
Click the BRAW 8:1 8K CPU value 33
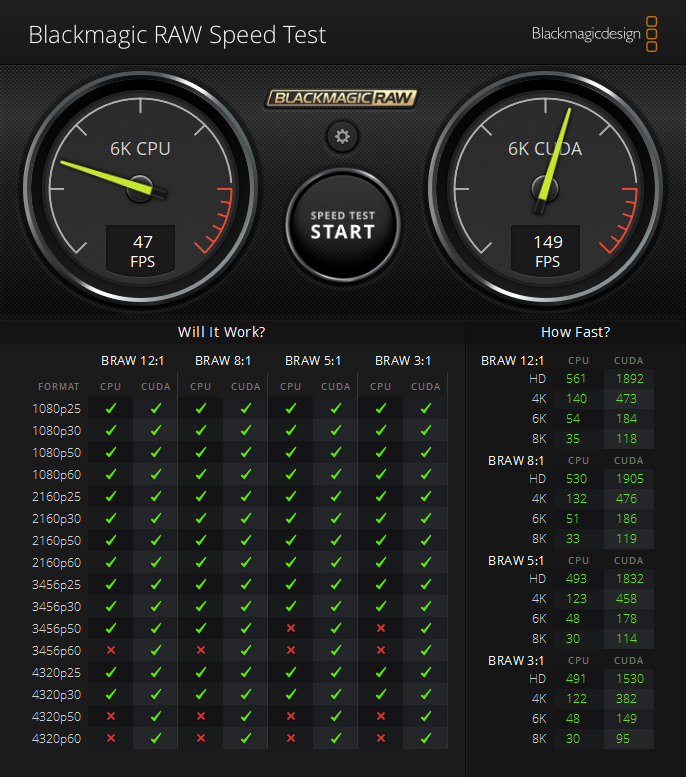click(x=573, y=539)
